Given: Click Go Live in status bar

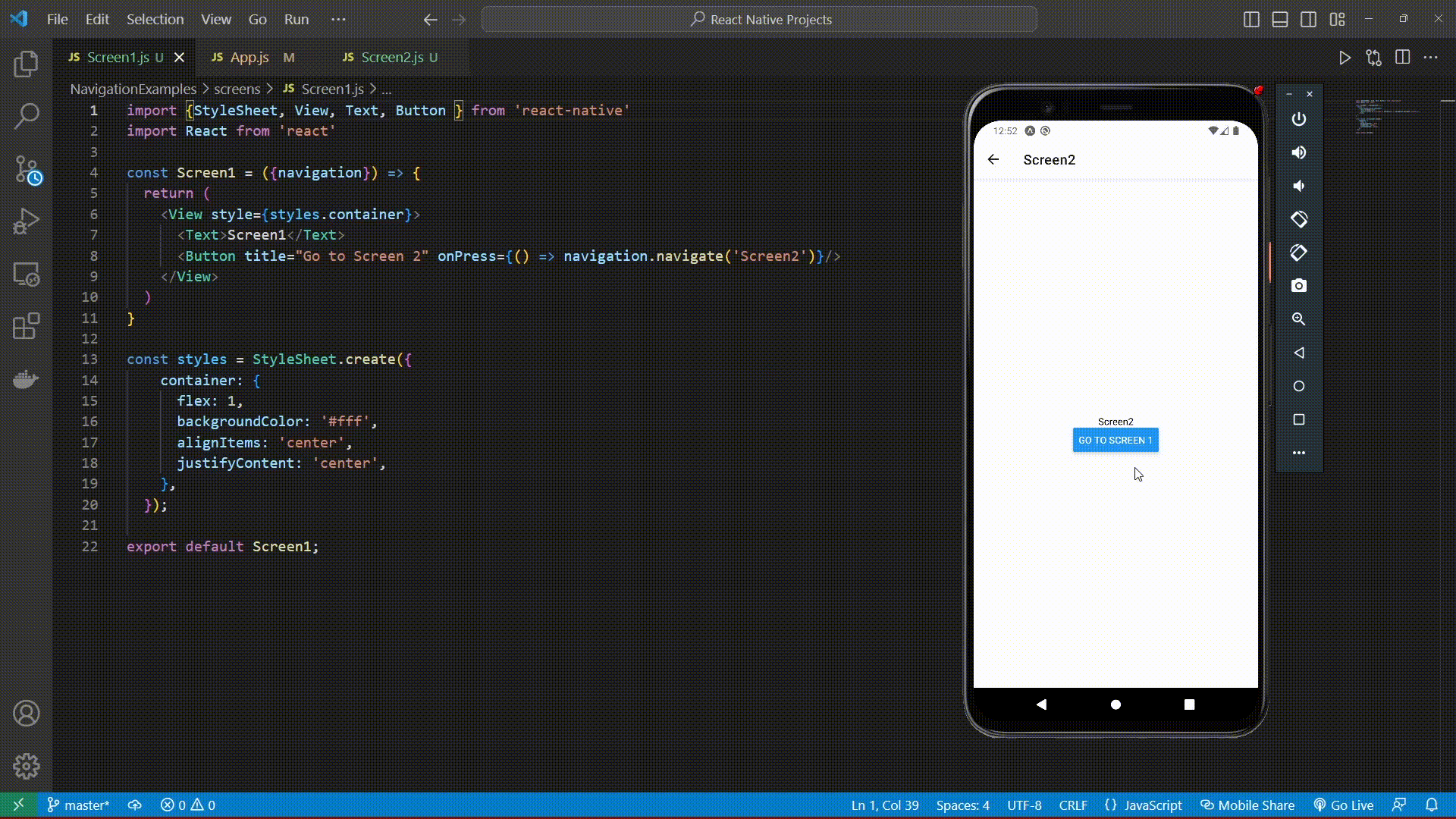Looking at the screenshot, I should tap(1344, 805).
